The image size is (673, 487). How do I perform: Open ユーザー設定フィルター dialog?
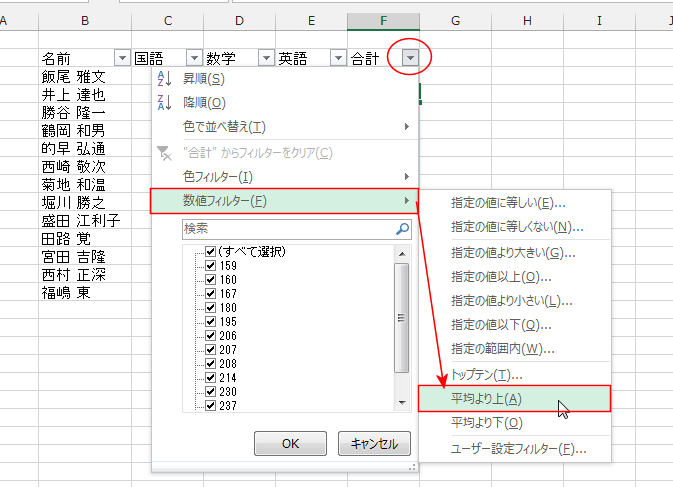(515, 449)
